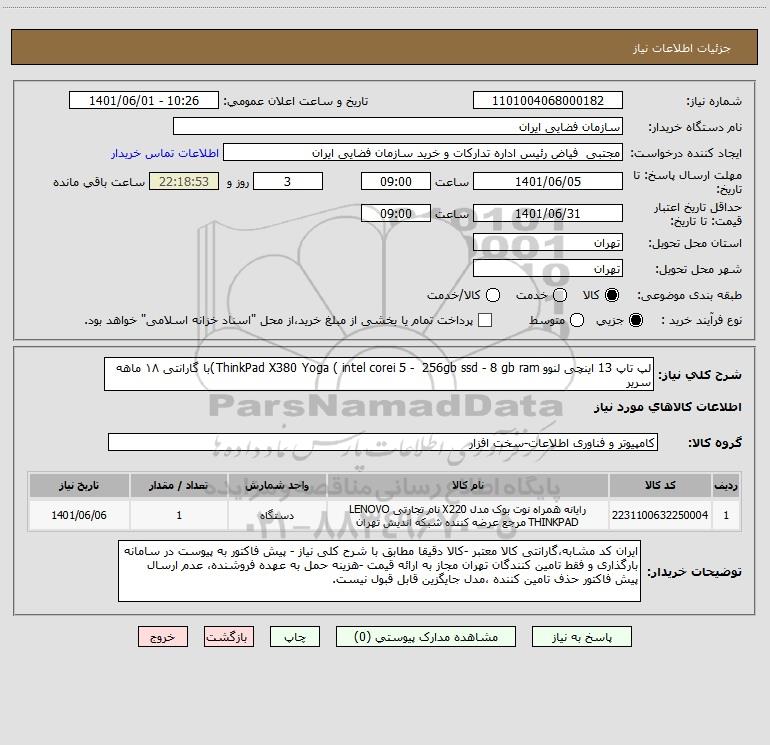Choose the جزیی purchase process option
The height and width of the screenshot is (745, 770).
pos(635,320)
